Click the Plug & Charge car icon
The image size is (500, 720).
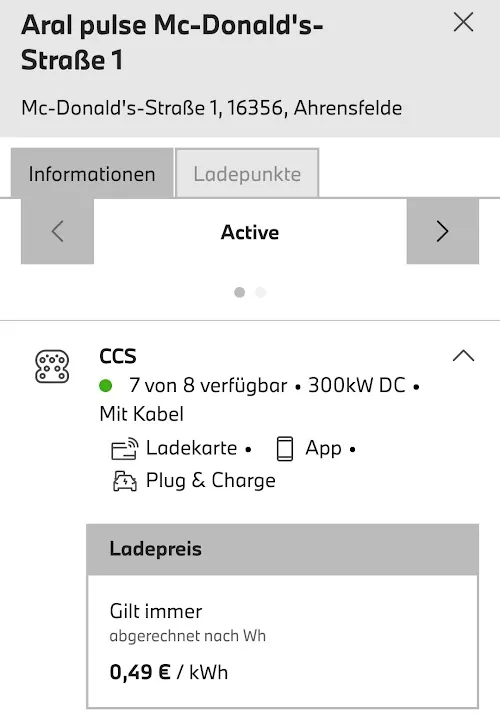(125, 481)
